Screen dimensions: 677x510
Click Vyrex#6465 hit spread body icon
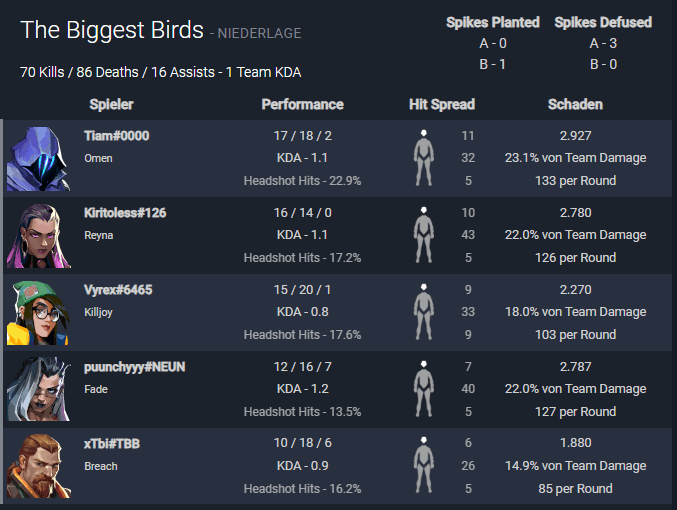(424, 312)
